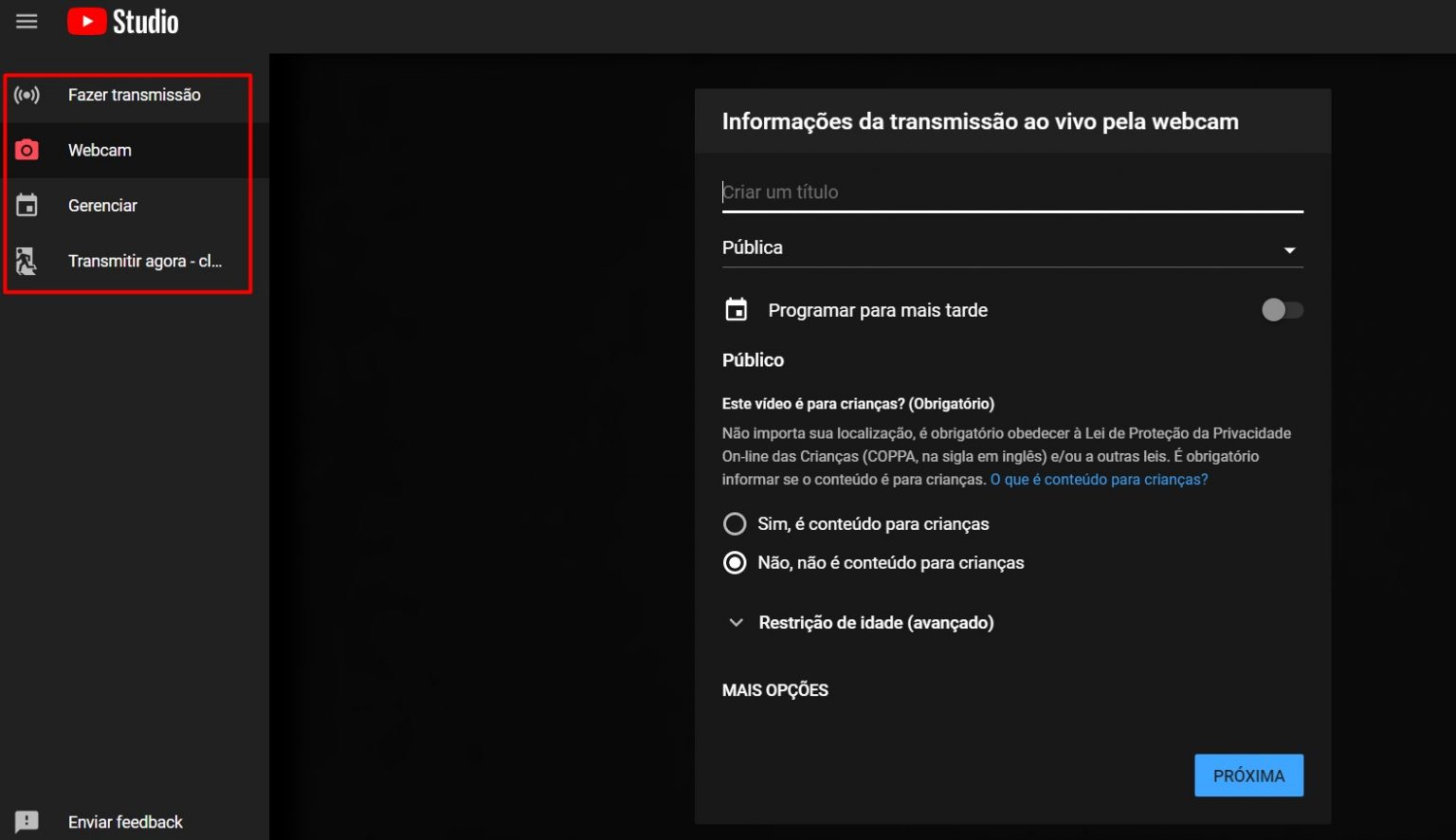1456x840 pixels.
Task: Open link O que é conteúdo para crianças?
Action: [1099, 480]
